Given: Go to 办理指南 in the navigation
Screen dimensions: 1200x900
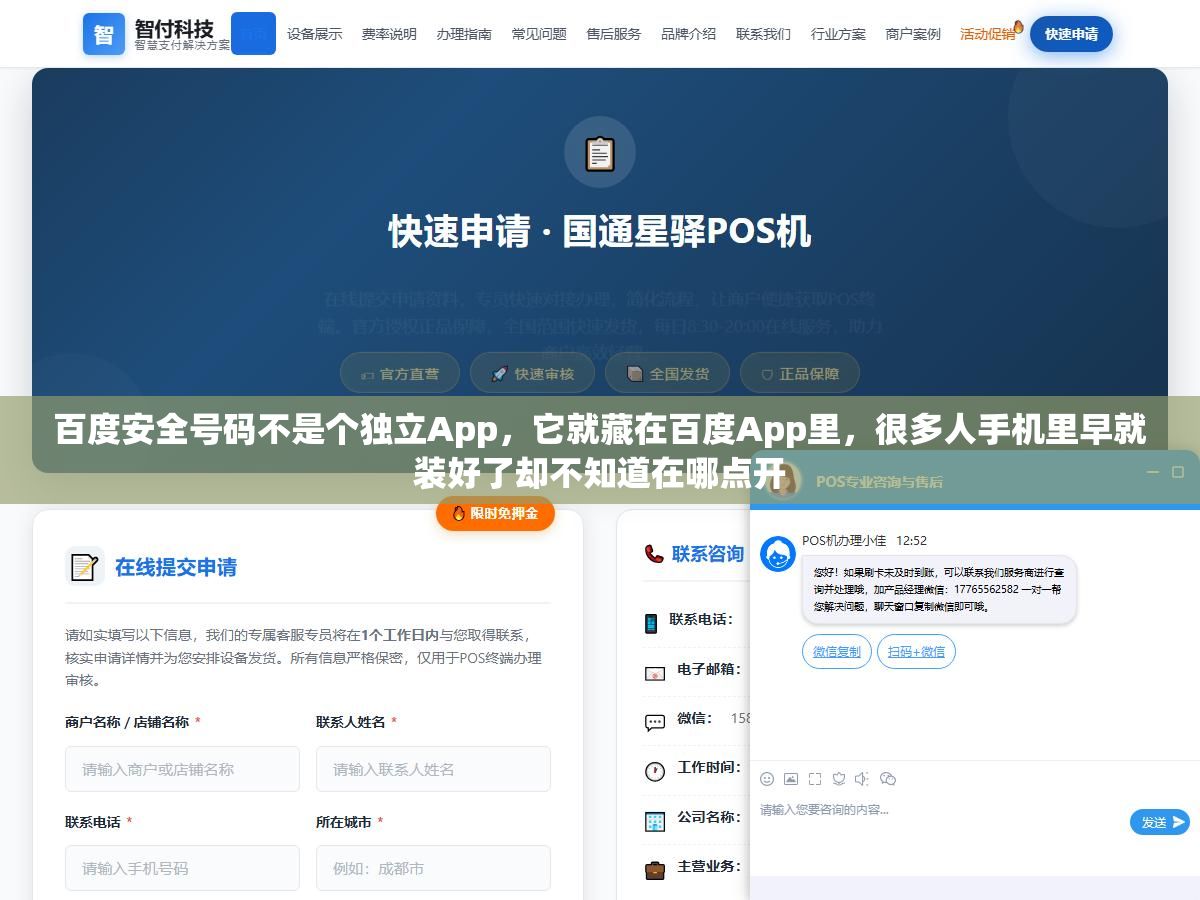Looking at the screenshot, I should (464, 34).
